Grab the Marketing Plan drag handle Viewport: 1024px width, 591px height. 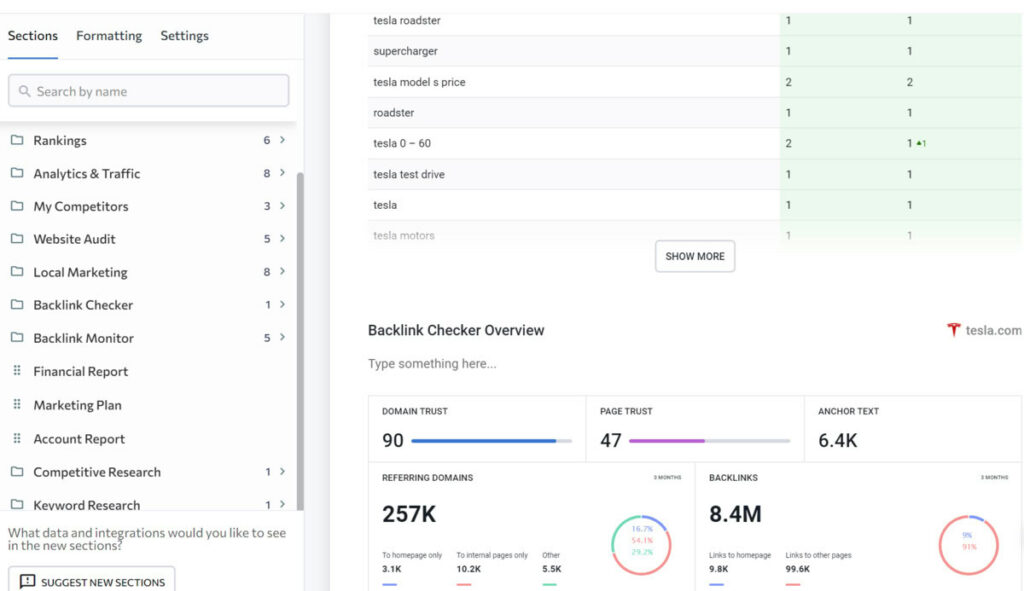pyautogui.click(x=17, y=405)
